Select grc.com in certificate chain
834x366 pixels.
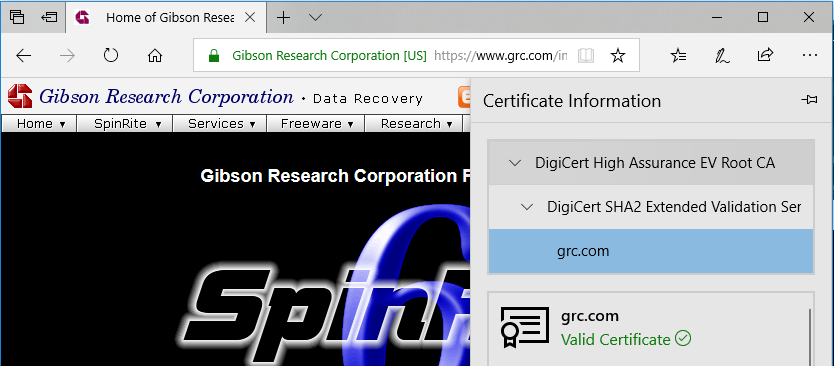tap(651, 251)
